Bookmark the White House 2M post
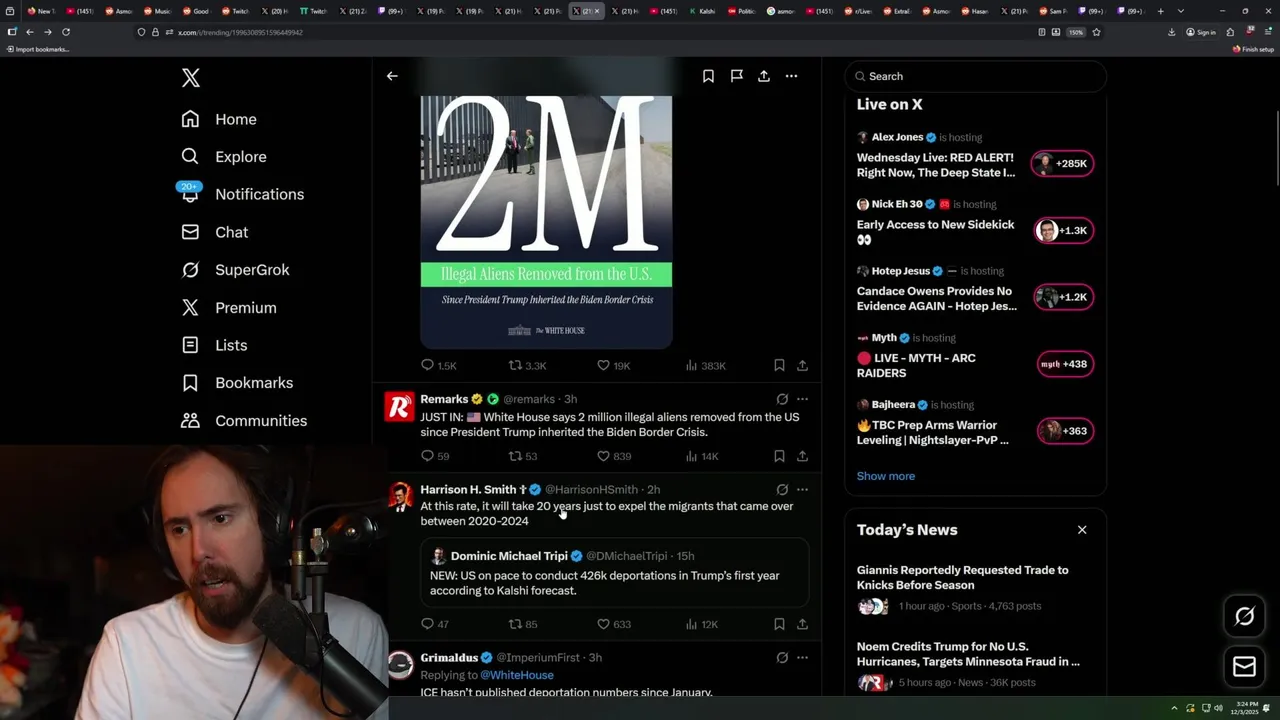This screenshot has width=1280, height=720. coord(779,366)
